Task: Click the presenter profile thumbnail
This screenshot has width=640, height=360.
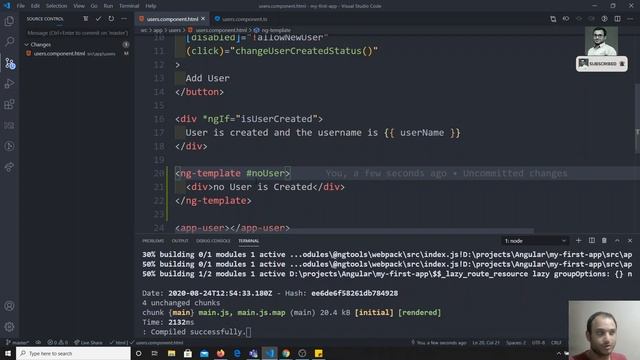Action: coord(601,41)
